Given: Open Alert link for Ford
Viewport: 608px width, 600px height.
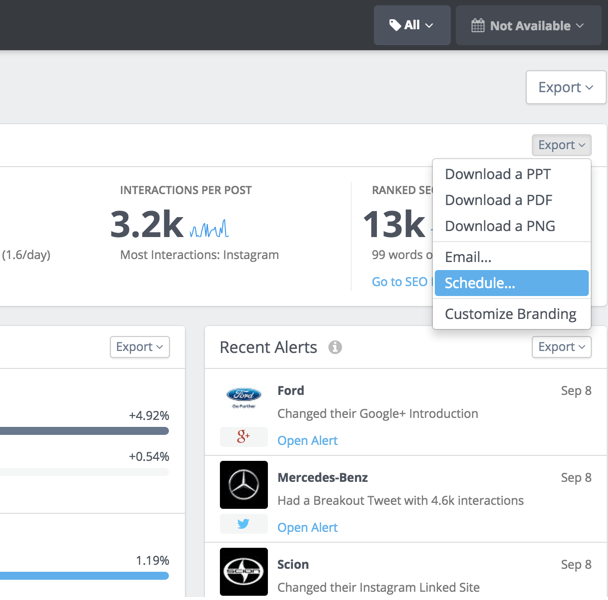Looking at the screenshot, I should pyautogui.click(x=307, y=440).
